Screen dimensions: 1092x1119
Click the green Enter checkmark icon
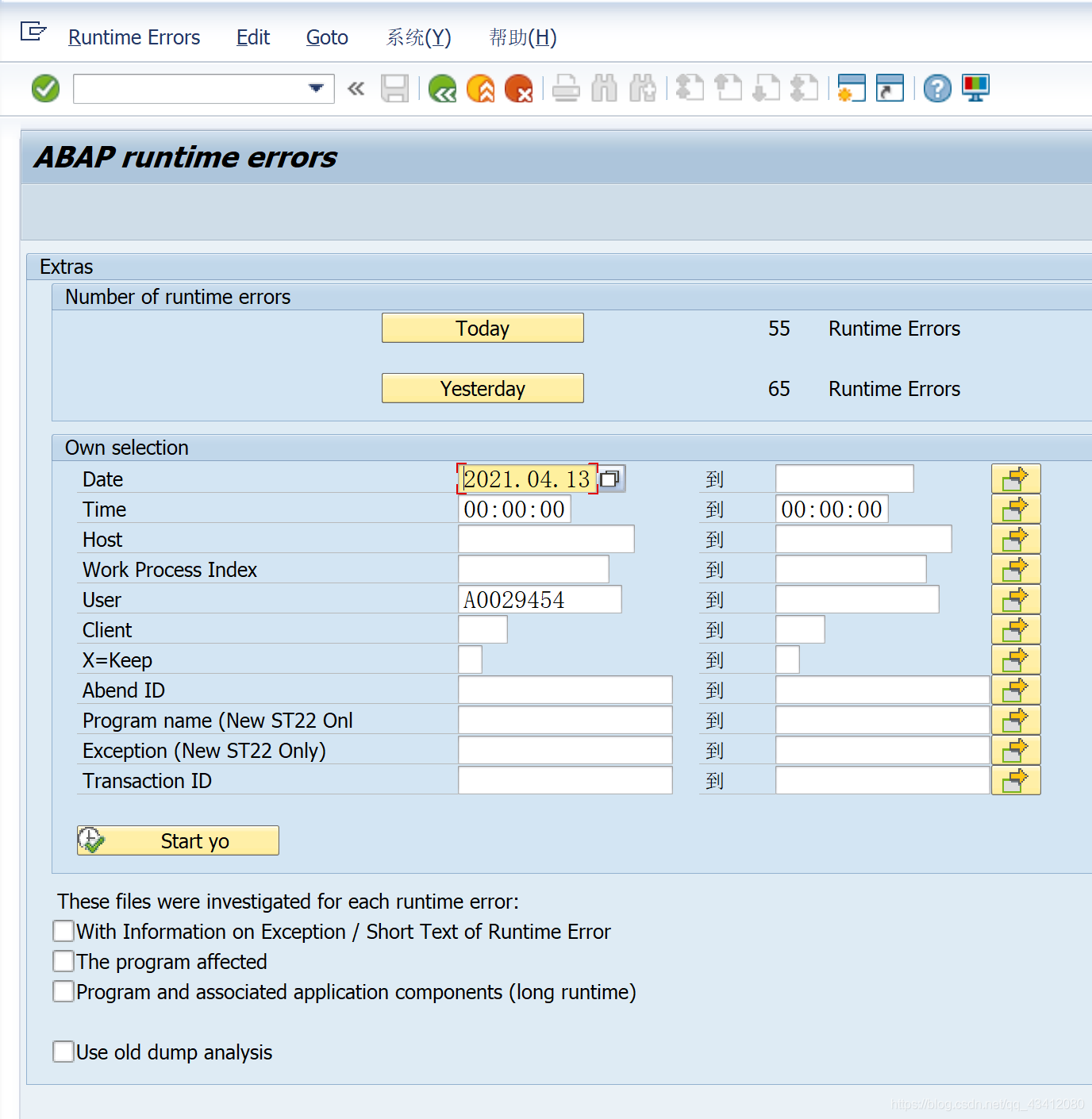pyautogui.click(x=45, y=88)
